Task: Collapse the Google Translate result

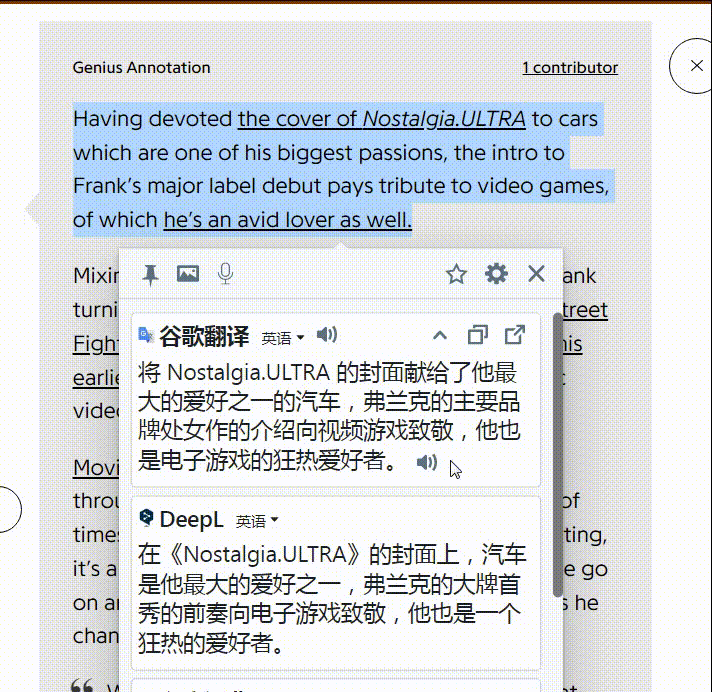Action: [440, 336]
